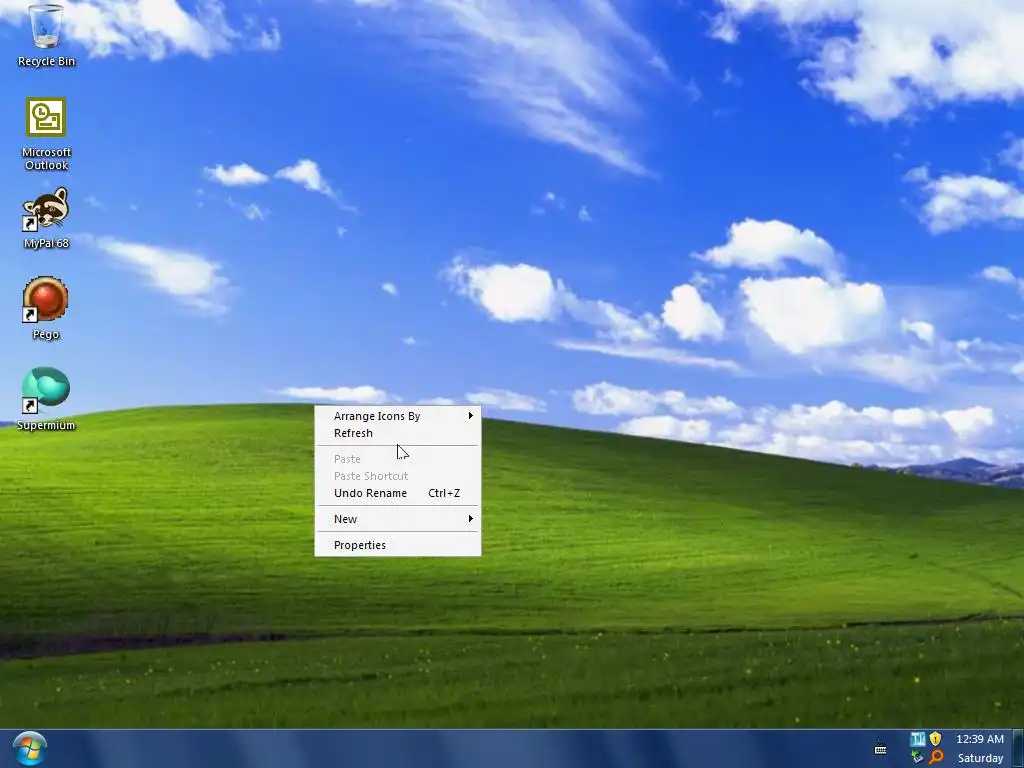Screen dimensions: 1024x768
Task: Expand the New submenu
Action: pos(398,519)
